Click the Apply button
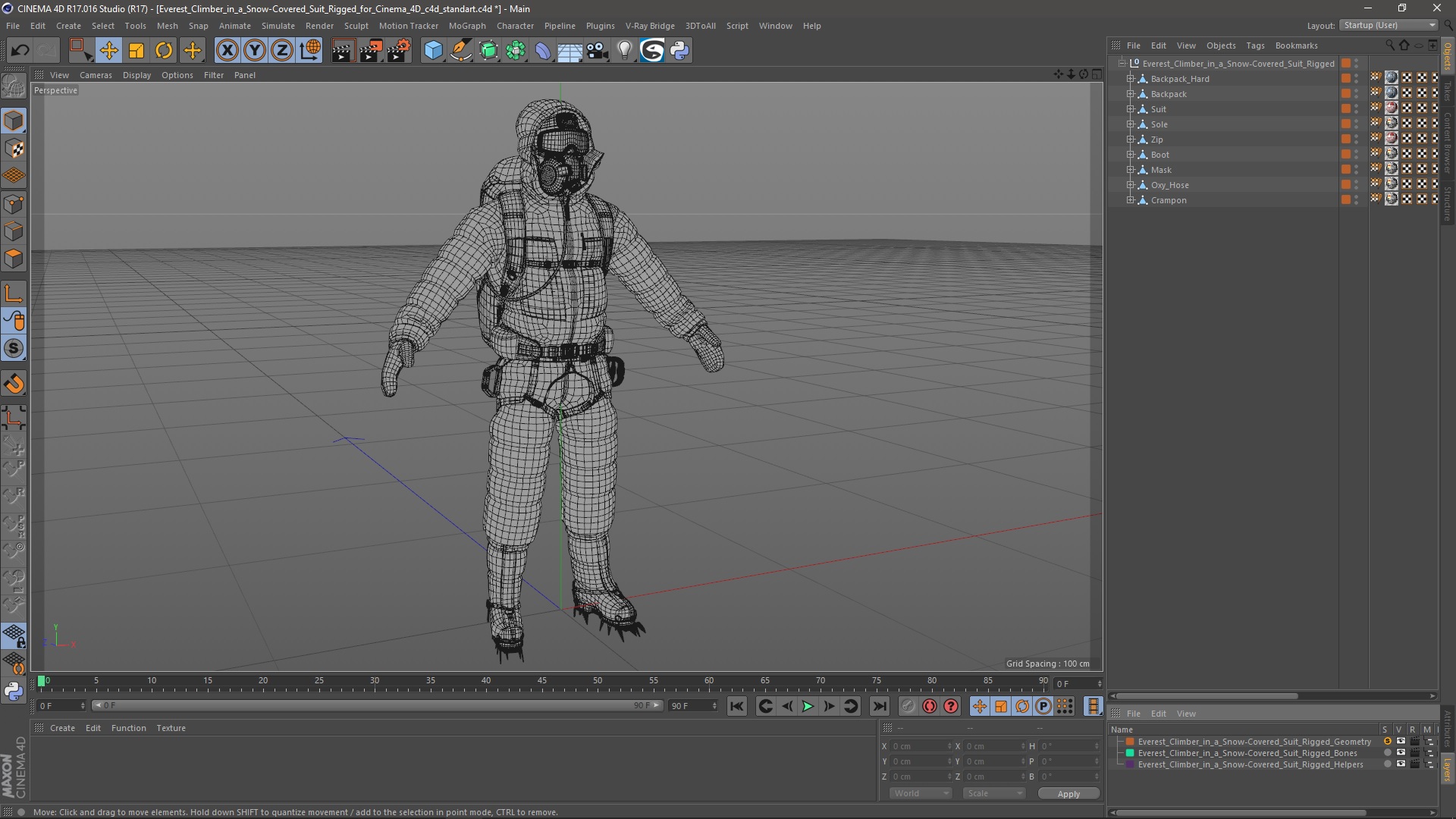1456x819 pixels. pyautogui.click(x=1068, y=794)
